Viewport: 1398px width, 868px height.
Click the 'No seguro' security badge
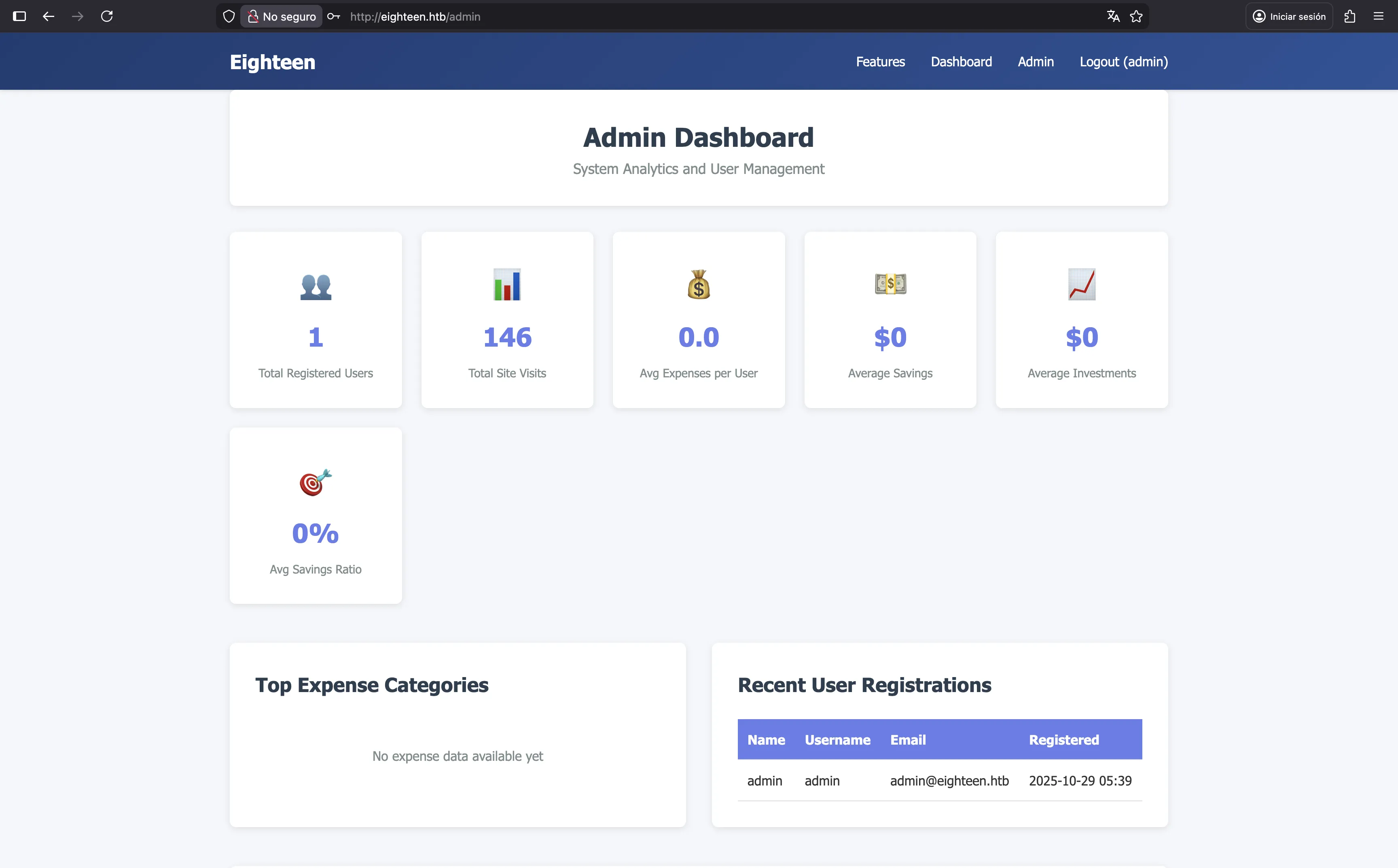282,17
